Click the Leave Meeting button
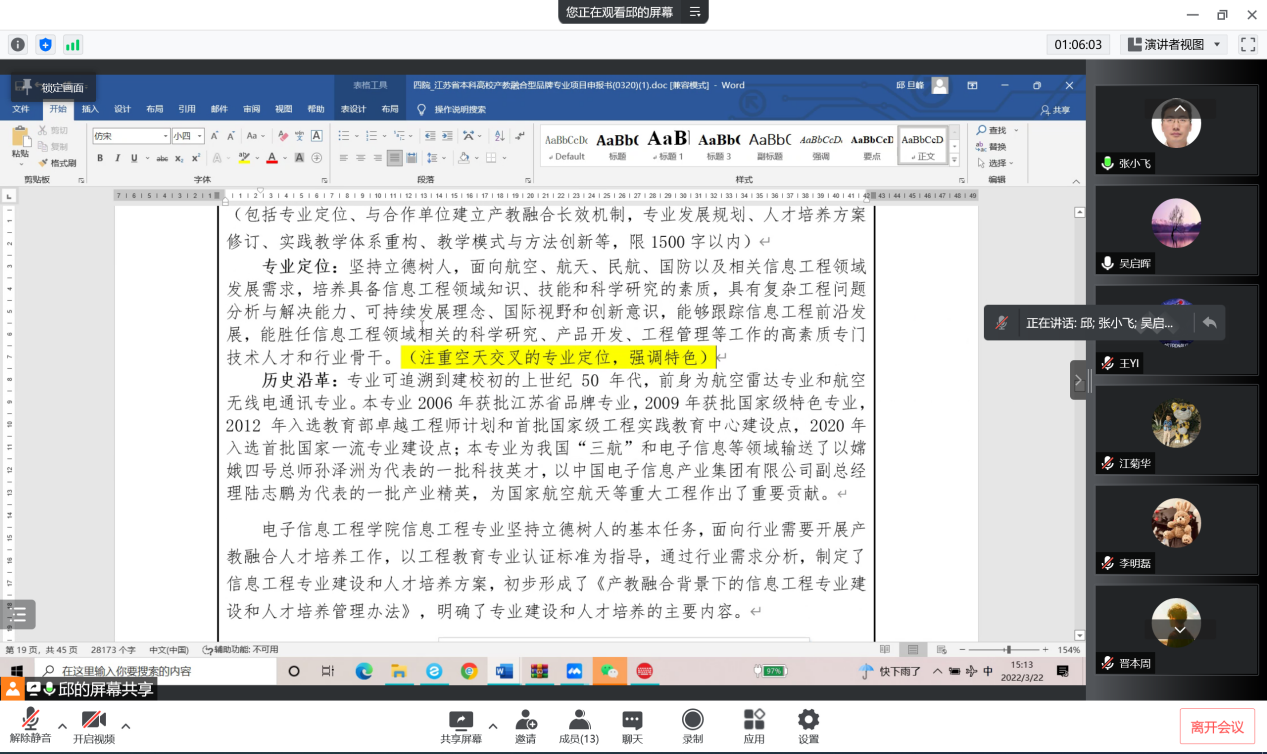The width and height of the screenshot is (1267, 754). (x=1216, y=727)
